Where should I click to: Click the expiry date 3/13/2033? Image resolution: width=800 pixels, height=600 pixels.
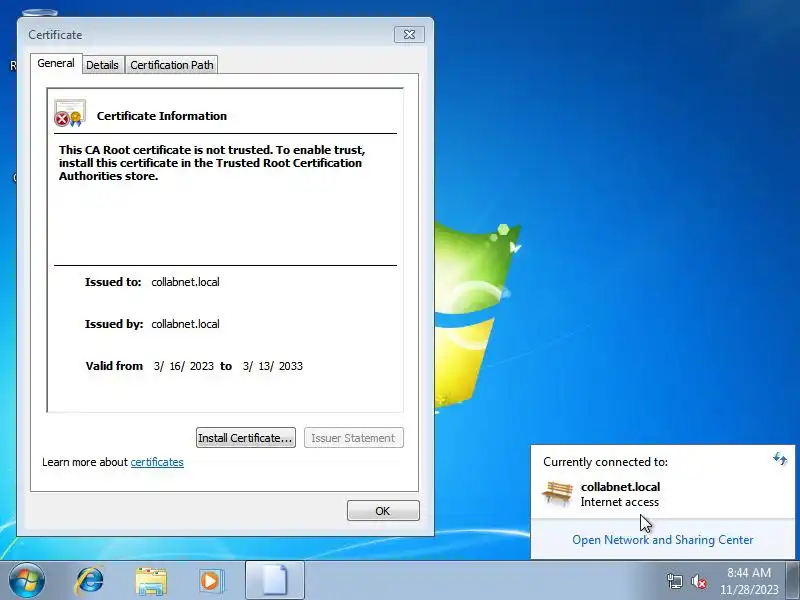click(x=272, y=366)
